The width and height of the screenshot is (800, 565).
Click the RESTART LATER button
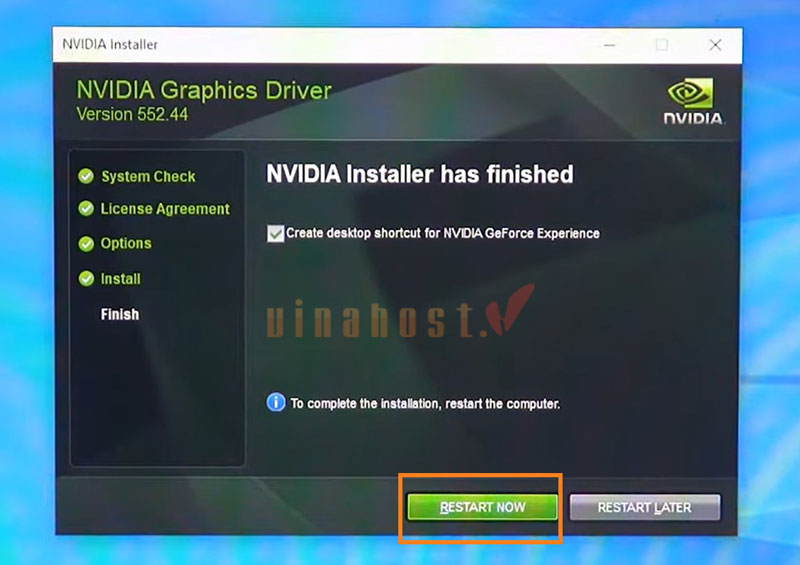click(x=645, y=507)
